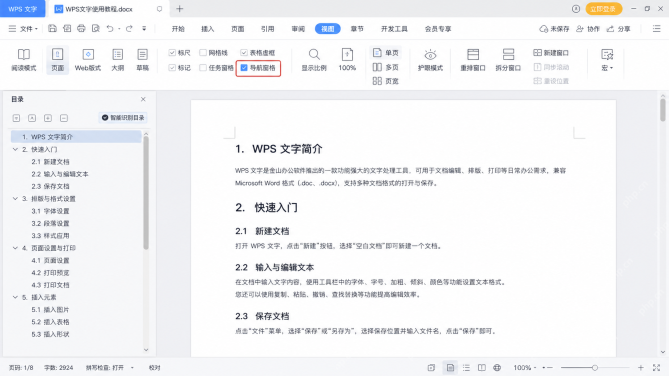Viewport: 669px width, 376px height.
Task: Click the zoom slider handle in status bar
Action: (x=595, y=367)
